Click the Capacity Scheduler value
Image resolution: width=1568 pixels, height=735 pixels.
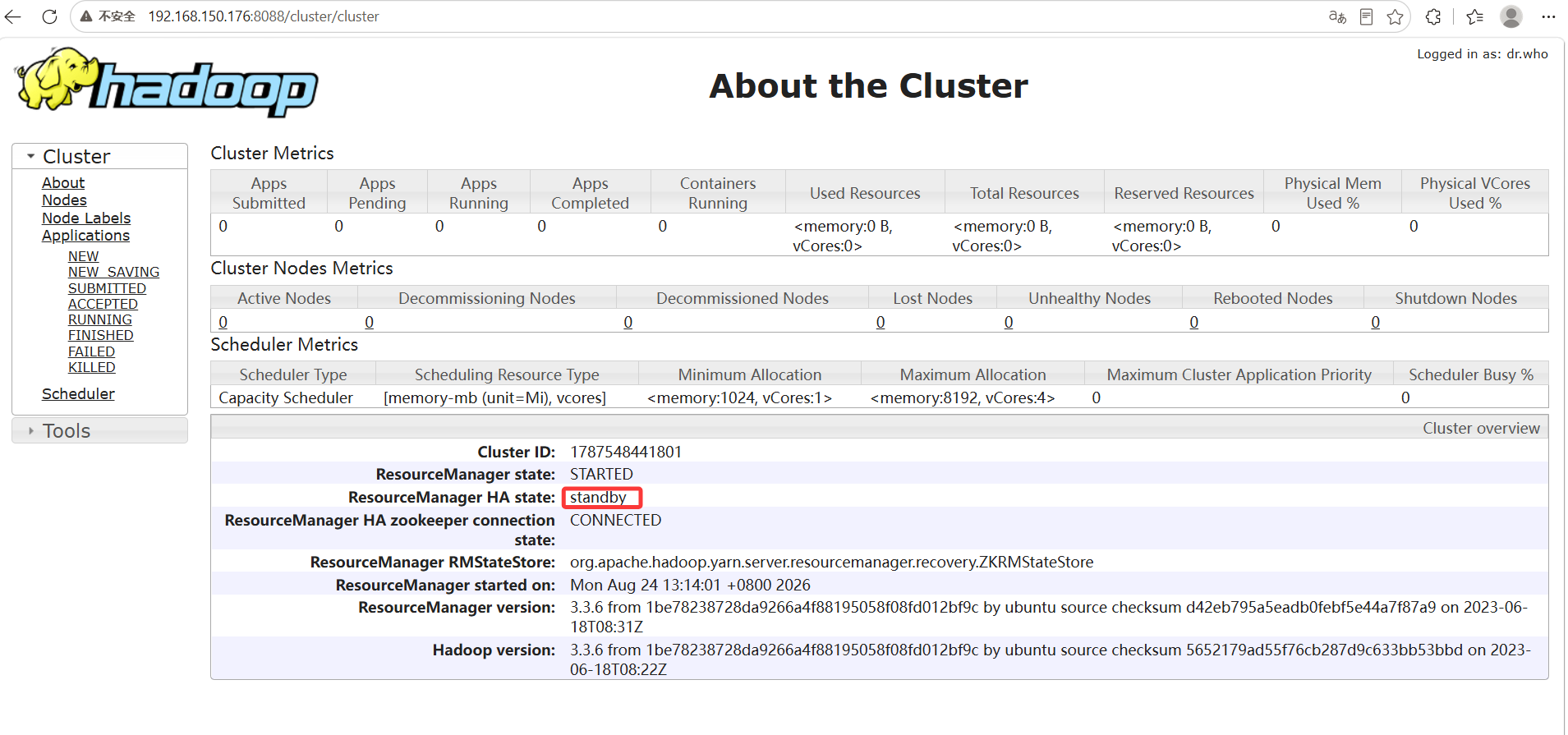click(x=286, y=397)
